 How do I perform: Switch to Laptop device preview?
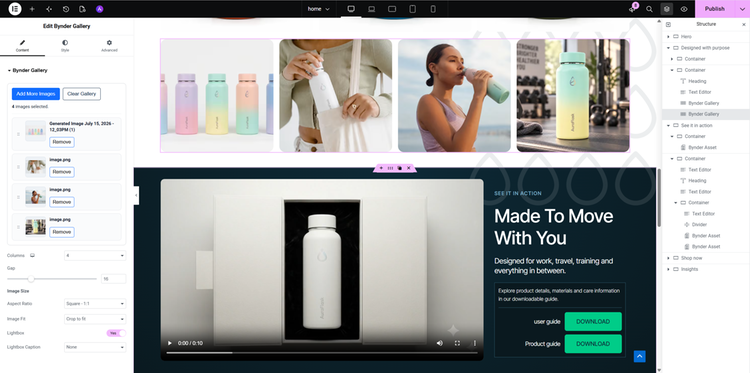pos(371,9)
